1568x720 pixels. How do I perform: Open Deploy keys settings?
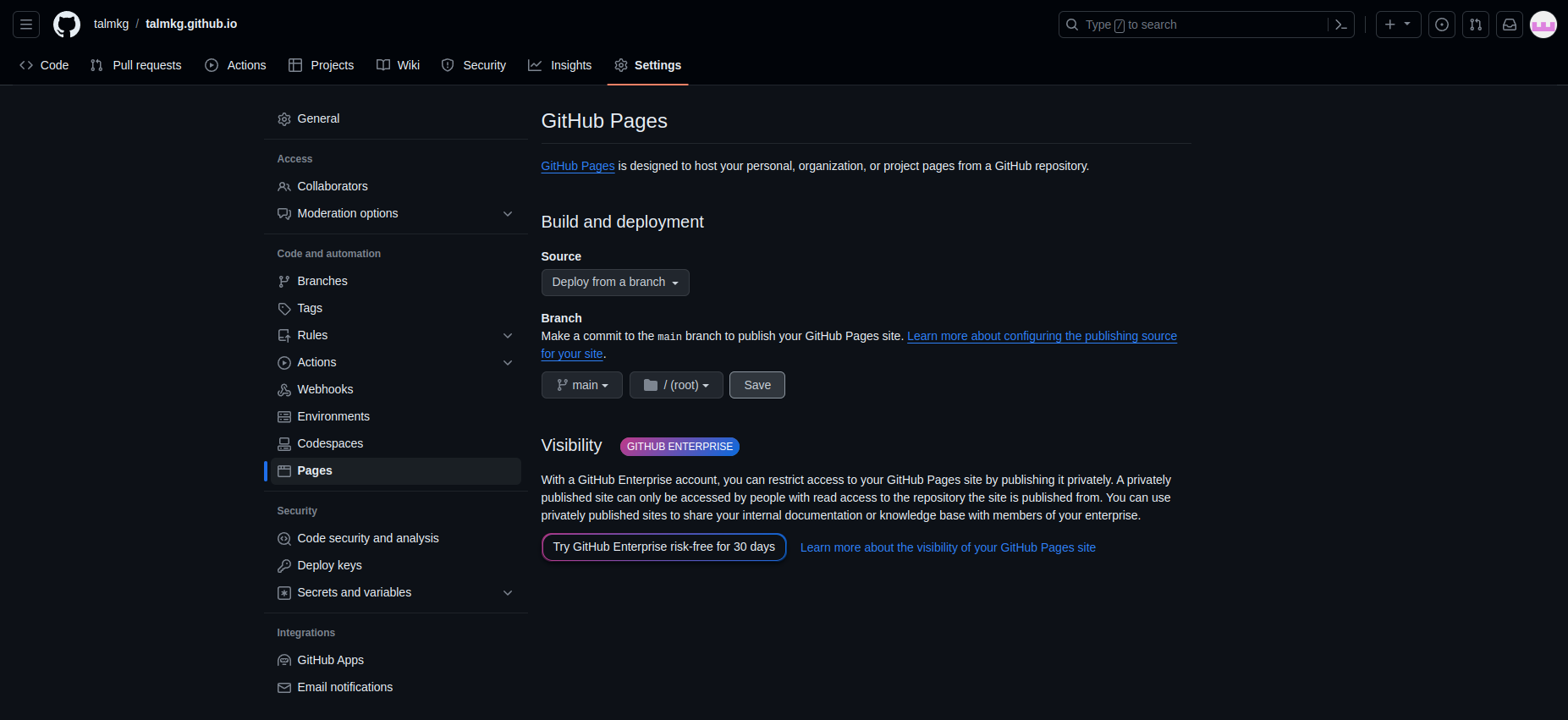396,566
